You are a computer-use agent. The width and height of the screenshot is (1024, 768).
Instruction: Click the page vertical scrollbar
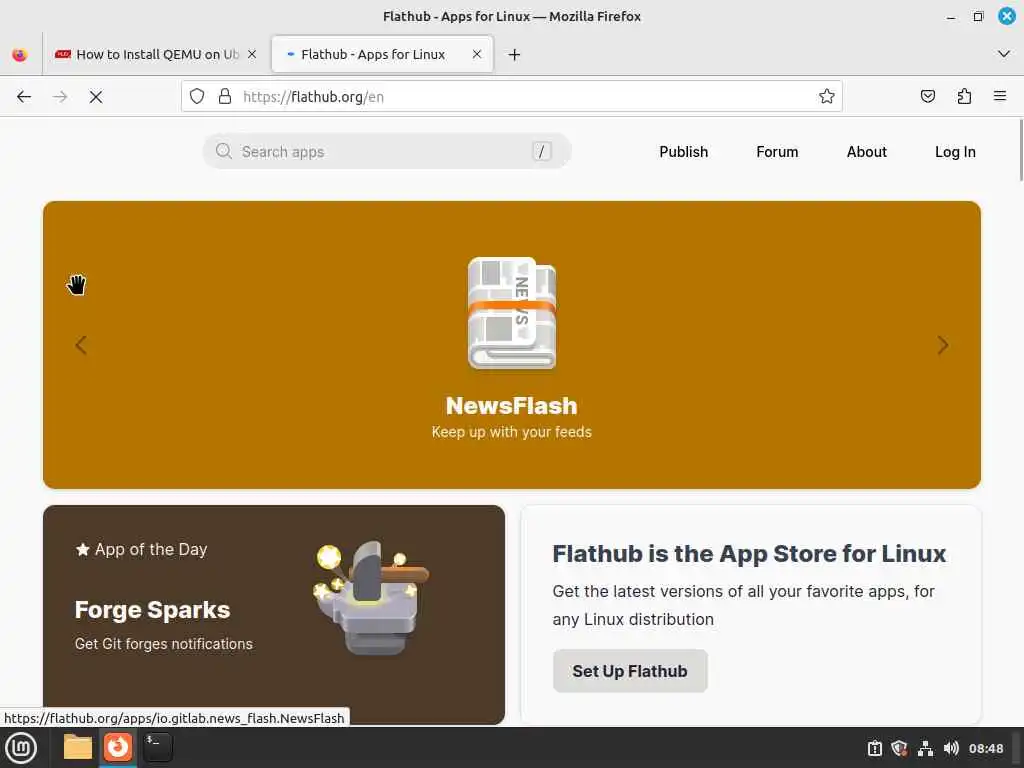point(1019,150)
